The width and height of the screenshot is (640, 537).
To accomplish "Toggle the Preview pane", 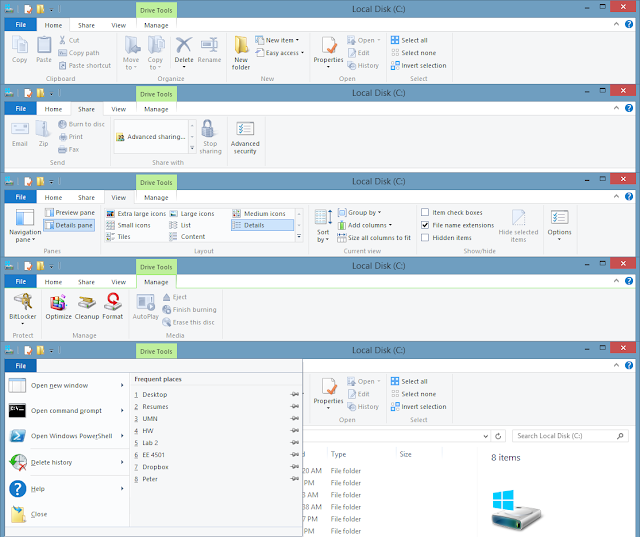I will tap(70, 213).
